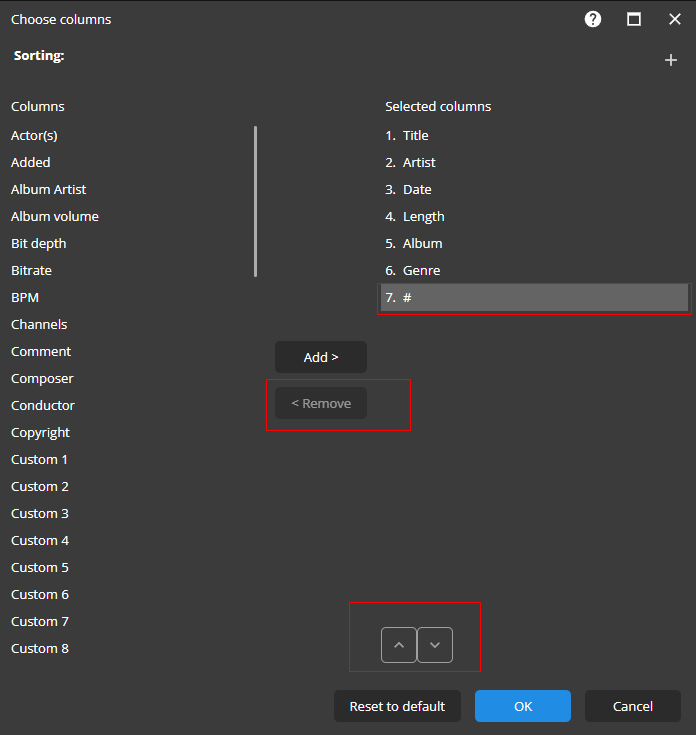Image resolution: width=696 pixels, height=735 pixels.
Task: Maximize the Choose columns dialog
Action: (634, 19)
